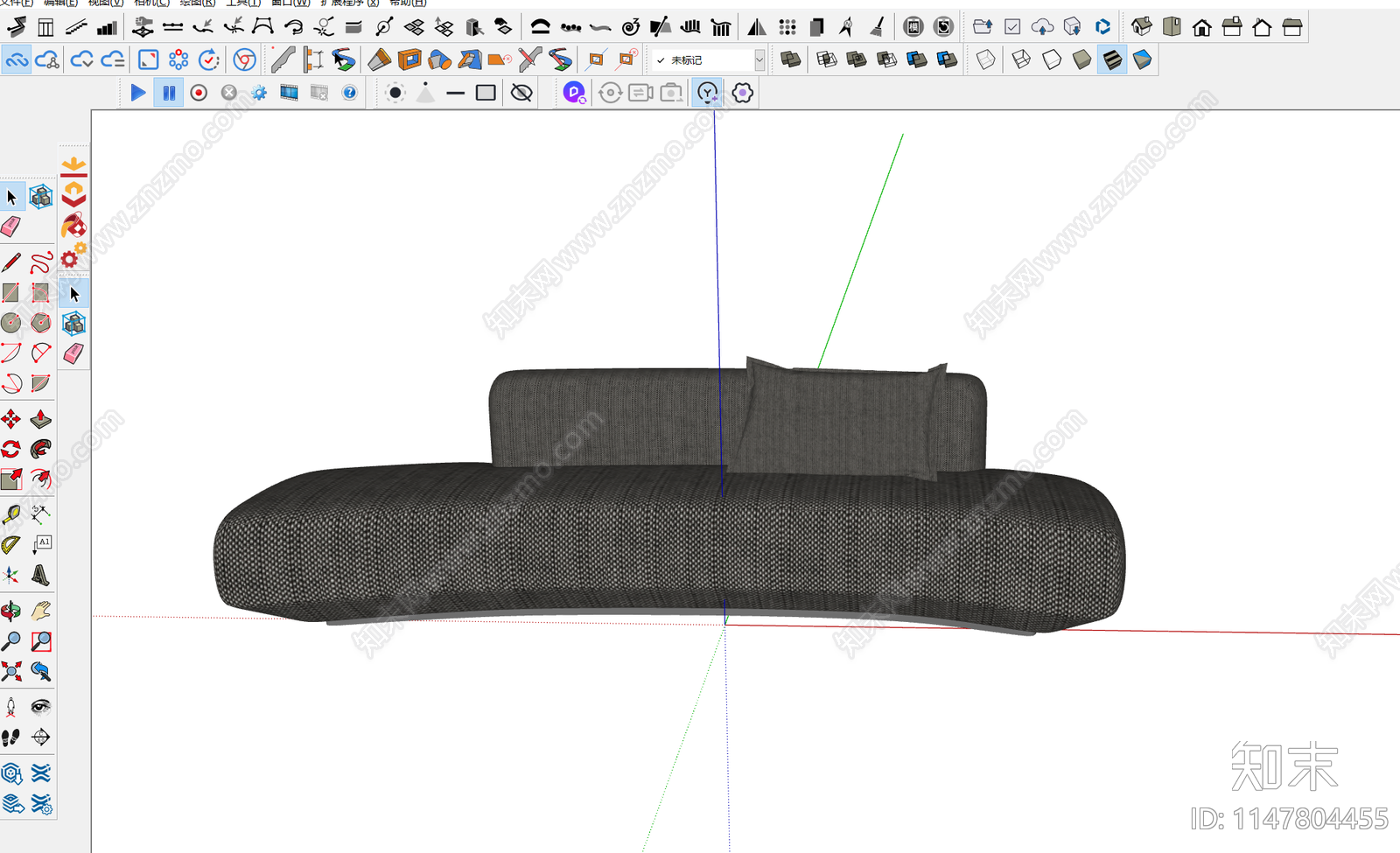Image resolution: width=1400 pixels, height=853 pixels.
Task: Select the Polygon tool
Action: point(41,323)
